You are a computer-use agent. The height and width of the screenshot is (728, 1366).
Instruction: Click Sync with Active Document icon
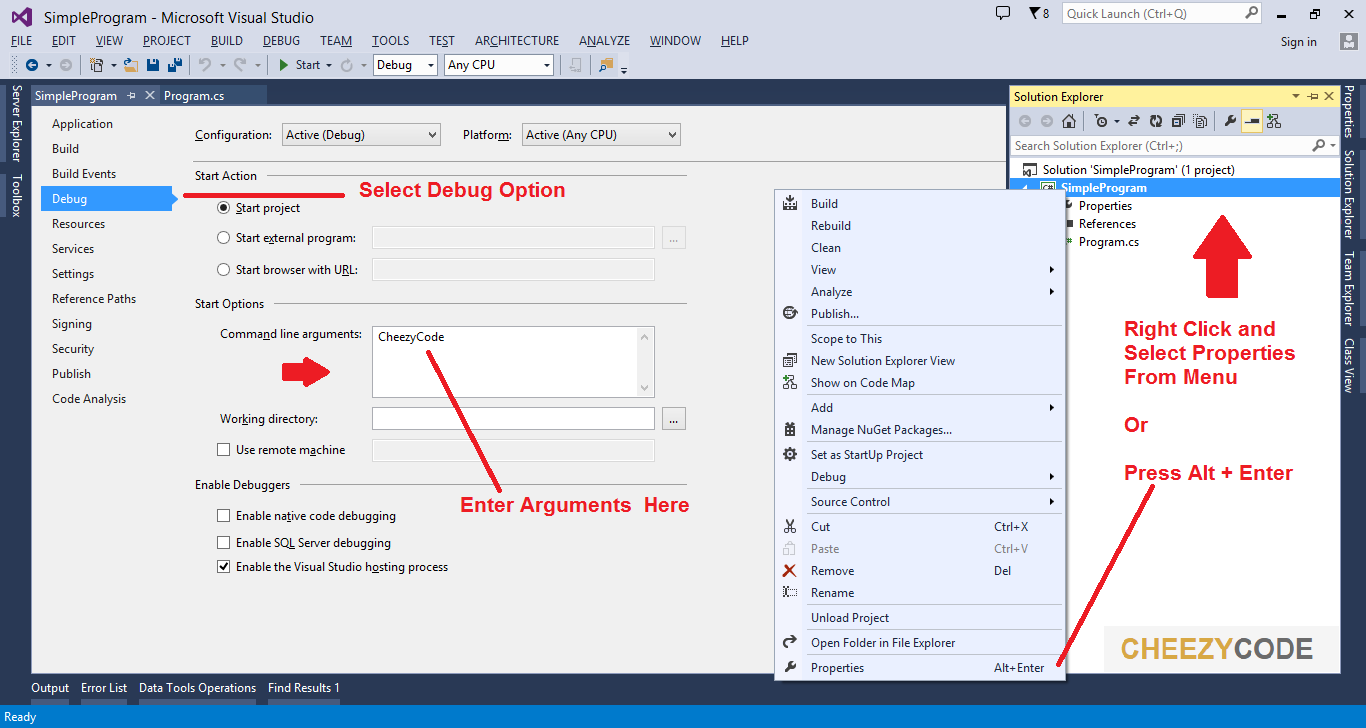pos(1134,121)
